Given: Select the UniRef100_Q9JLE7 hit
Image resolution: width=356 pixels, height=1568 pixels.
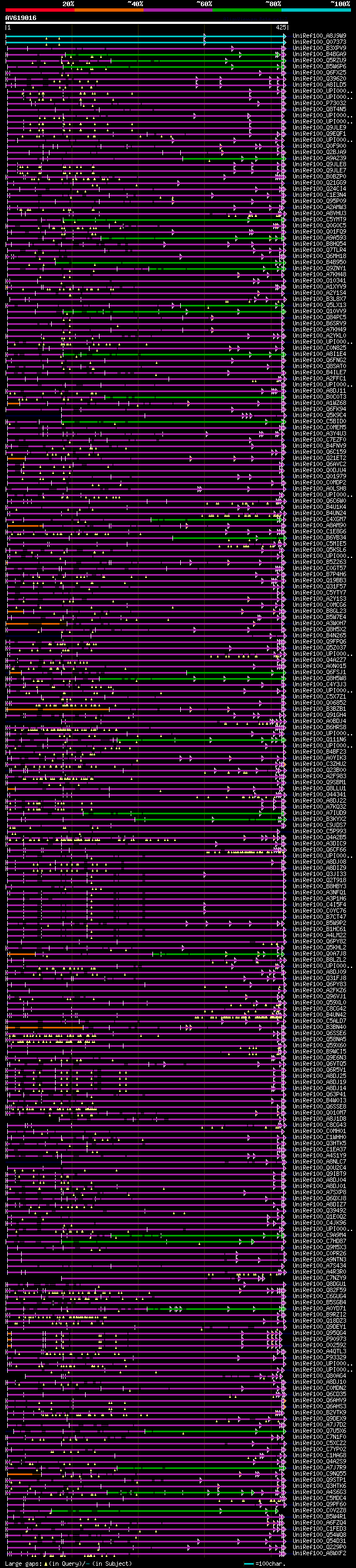Looking at the screenshot, I should click(x=319, y=170).
